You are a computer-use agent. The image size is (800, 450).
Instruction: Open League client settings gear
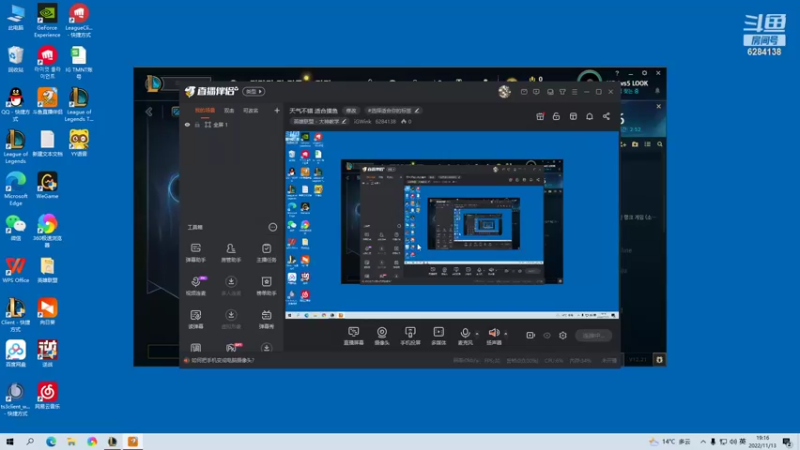[644, 73]
